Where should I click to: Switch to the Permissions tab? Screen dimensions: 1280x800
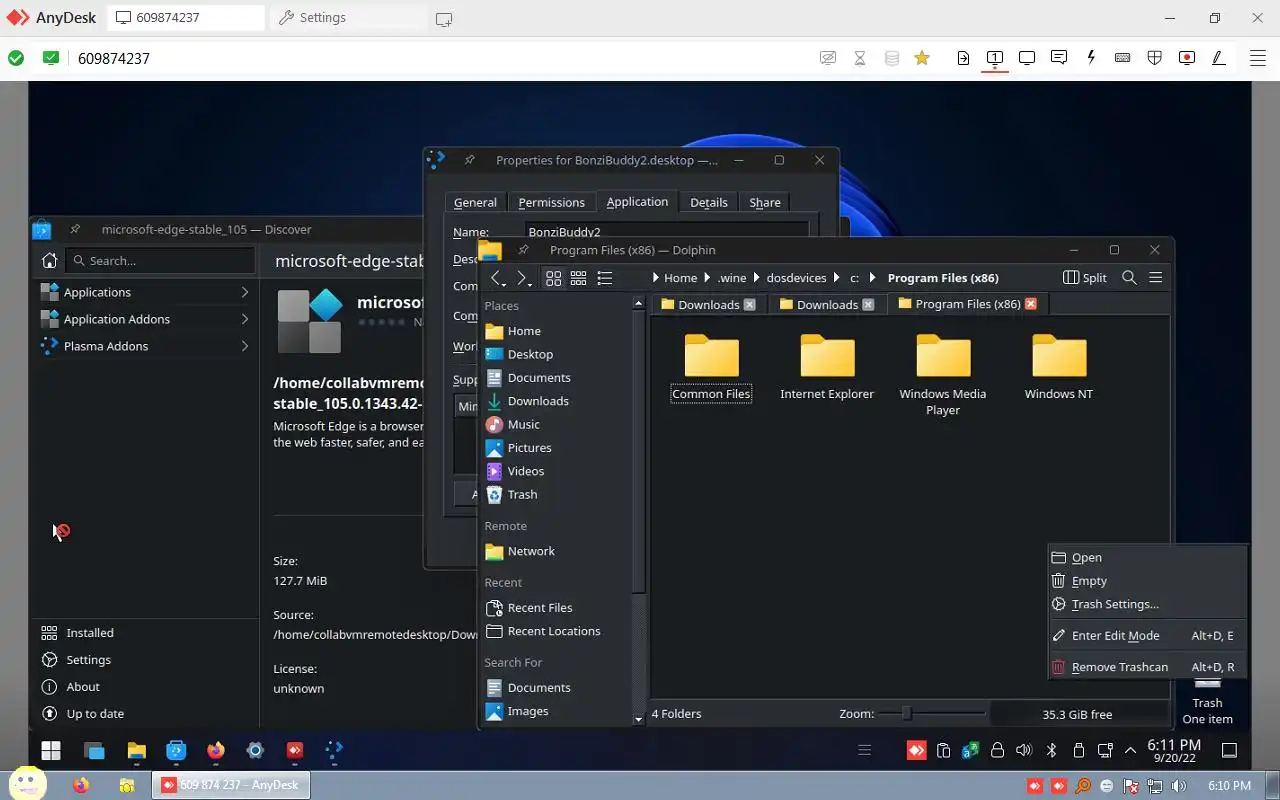(x=551, y=202)
